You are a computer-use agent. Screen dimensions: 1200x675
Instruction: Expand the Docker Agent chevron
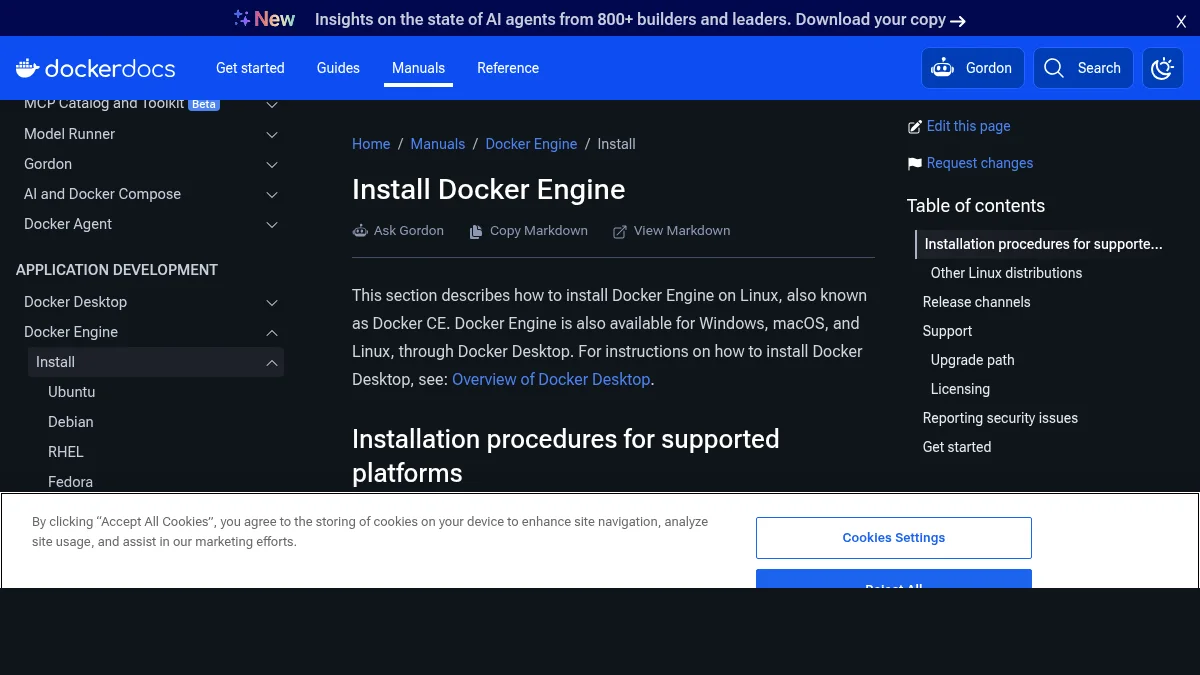click(x=272, y=224)
